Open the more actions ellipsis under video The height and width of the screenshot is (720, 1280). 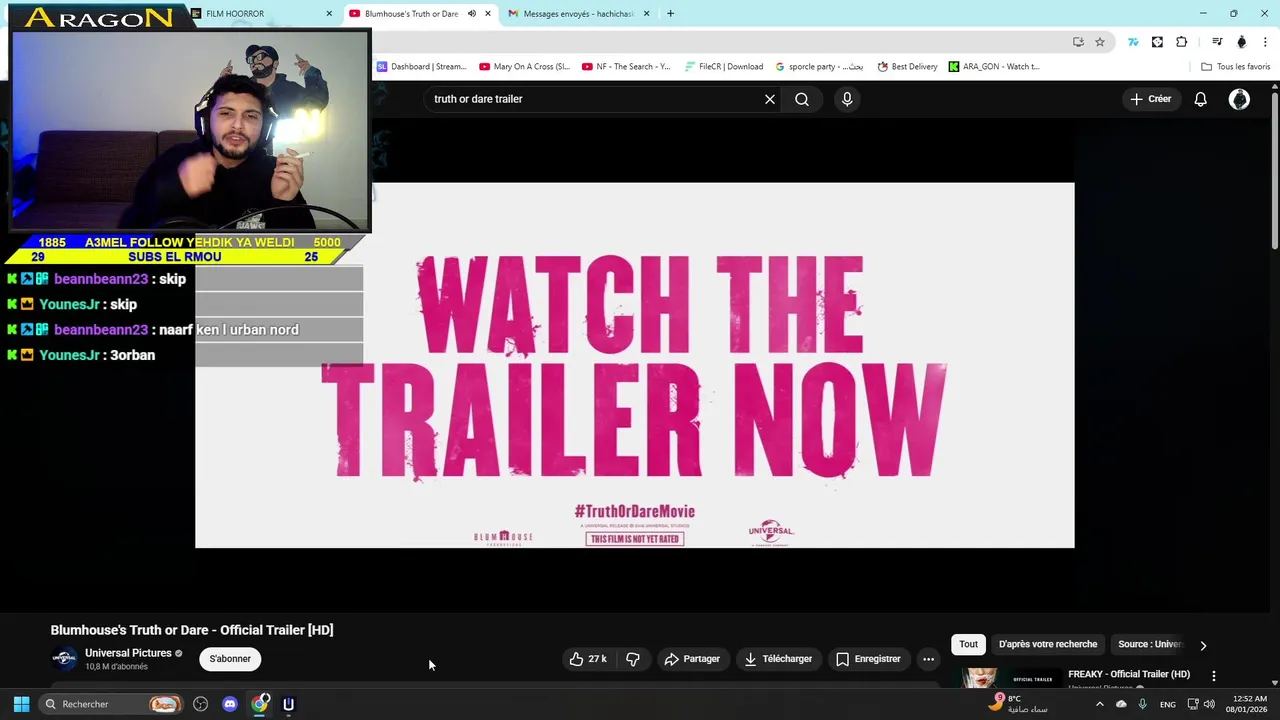coord(928,659)
